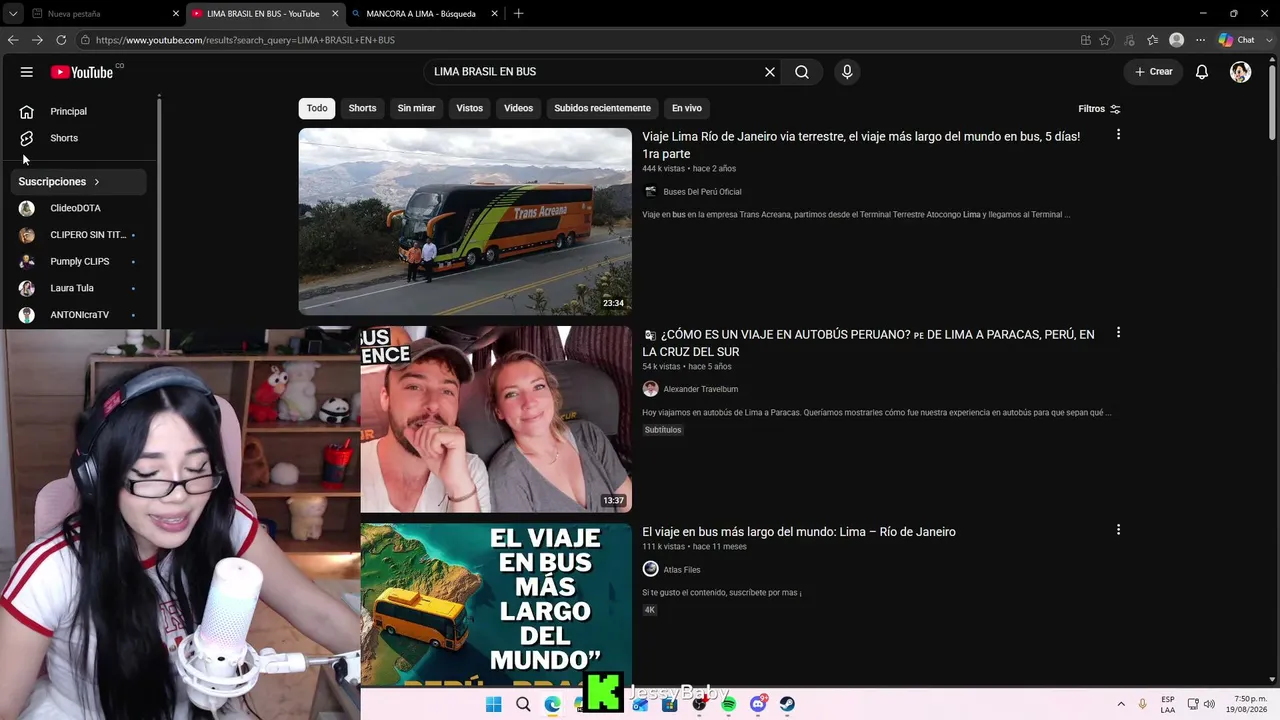Filter results by Videos chip
This screenshot has width=1280, height=720.
pos(518,108)
